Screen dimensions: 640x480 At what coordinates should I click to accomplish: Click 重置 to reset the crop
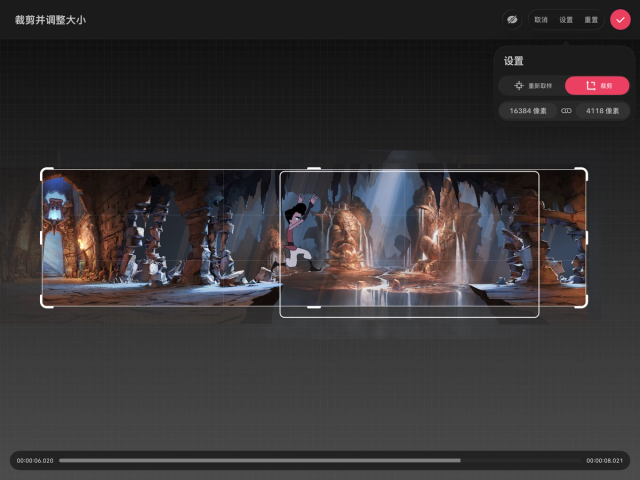coord(591,20)
